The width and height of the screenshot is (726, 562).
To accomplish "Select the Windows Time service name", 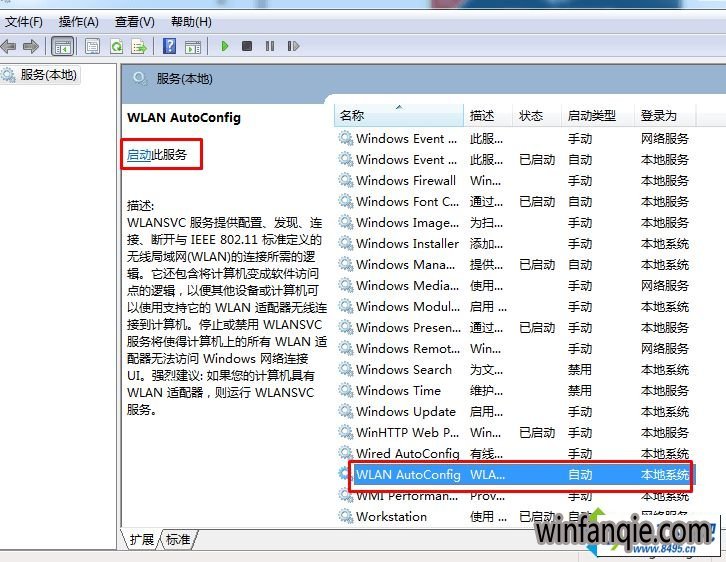I will [x=398, y=390].
